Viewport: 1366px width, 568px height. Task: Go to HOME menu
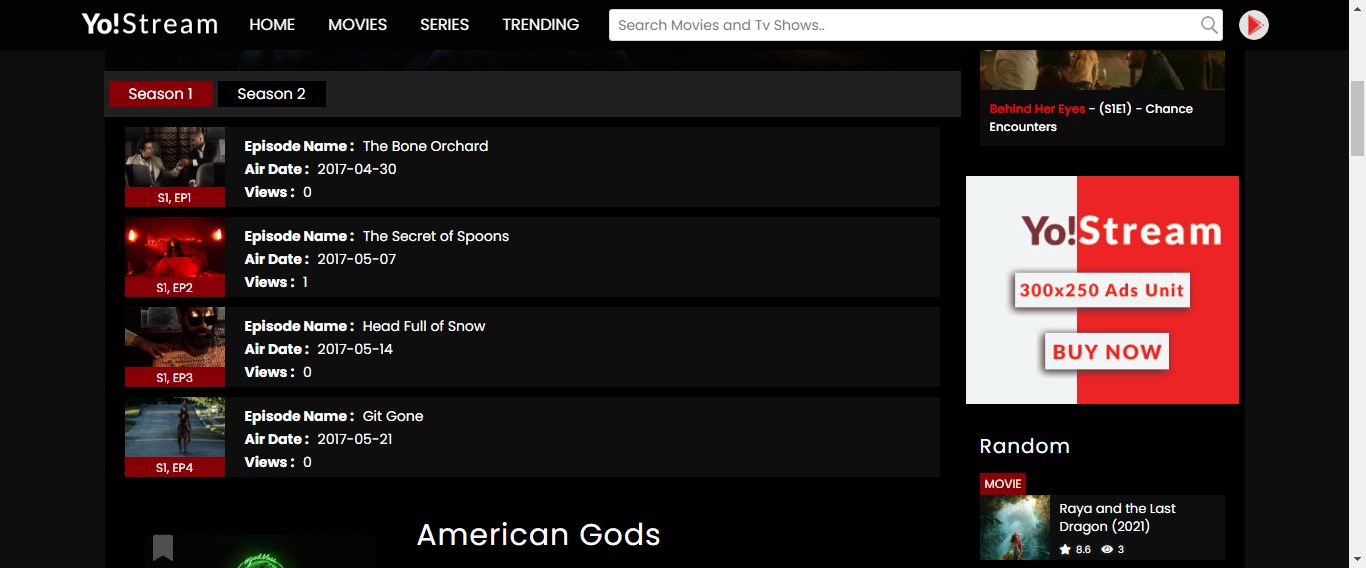point(272,25)
